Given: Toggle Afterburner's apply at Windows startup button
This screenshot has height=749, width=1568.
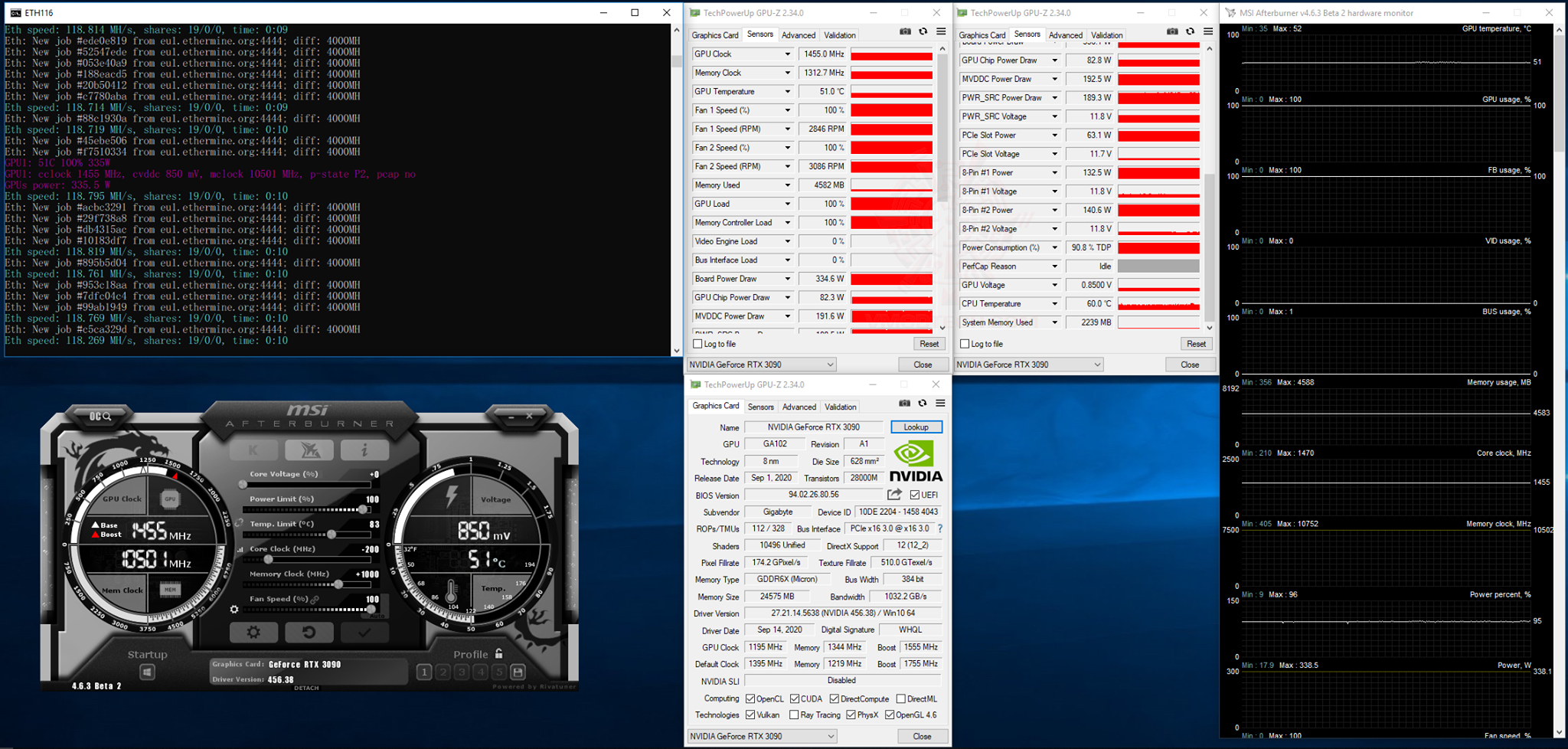Looking at the screenshot, I should 147,672.
